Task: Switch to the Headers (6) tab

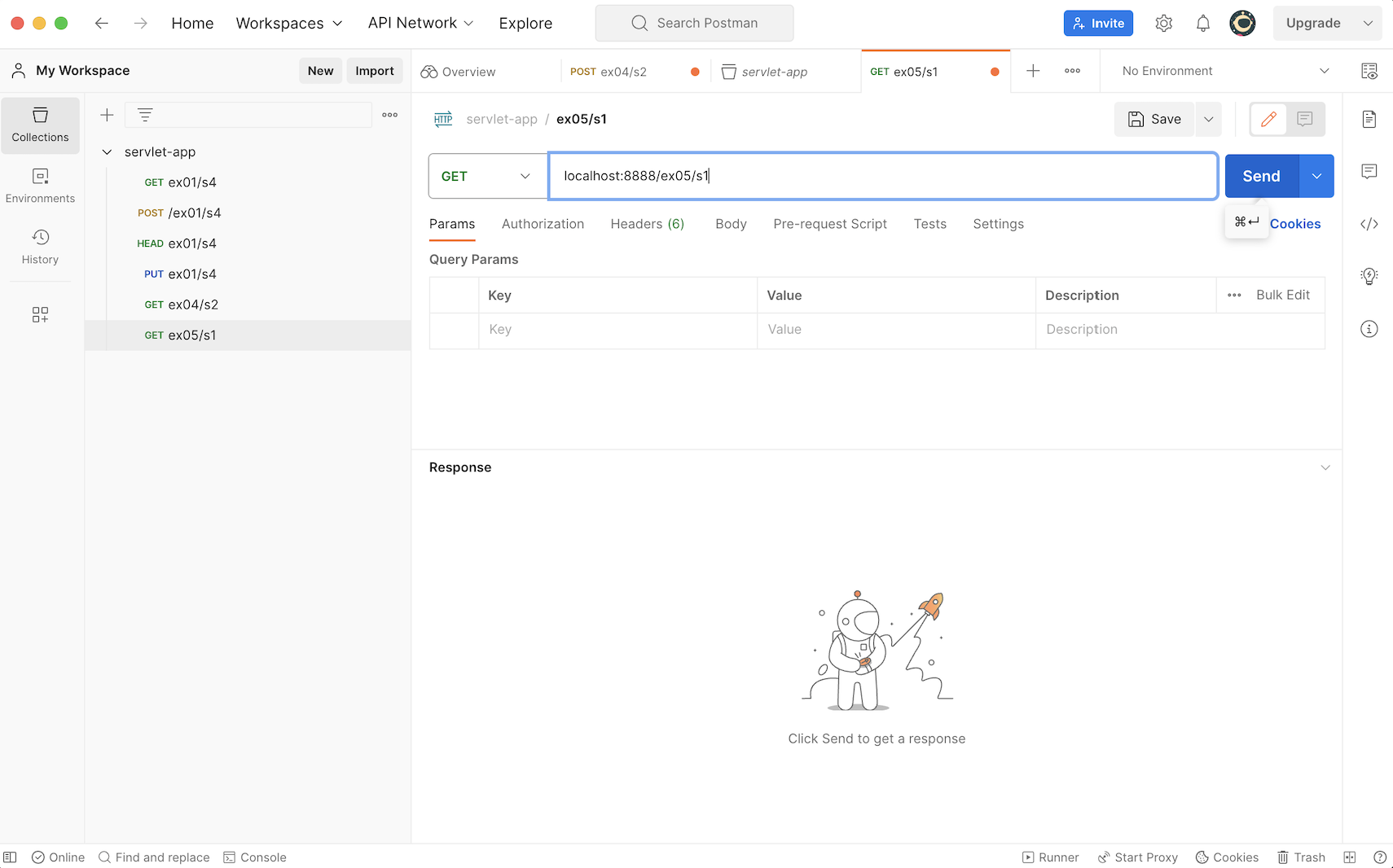Action: (x=647, y=224)
